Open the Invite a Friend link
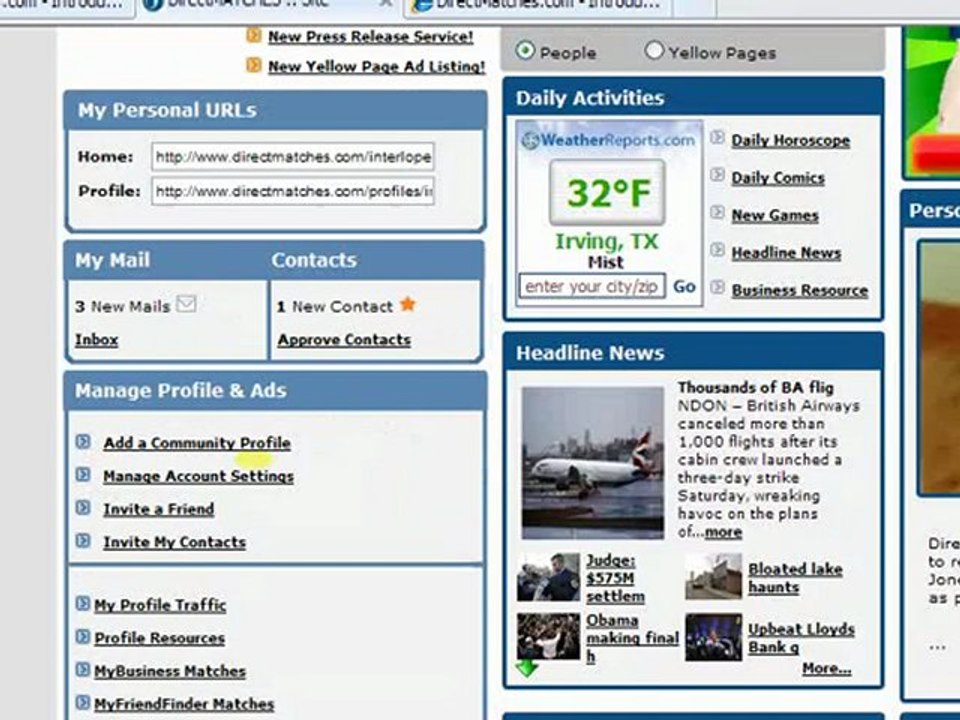The image size is (960, 720). click(159, 509)
